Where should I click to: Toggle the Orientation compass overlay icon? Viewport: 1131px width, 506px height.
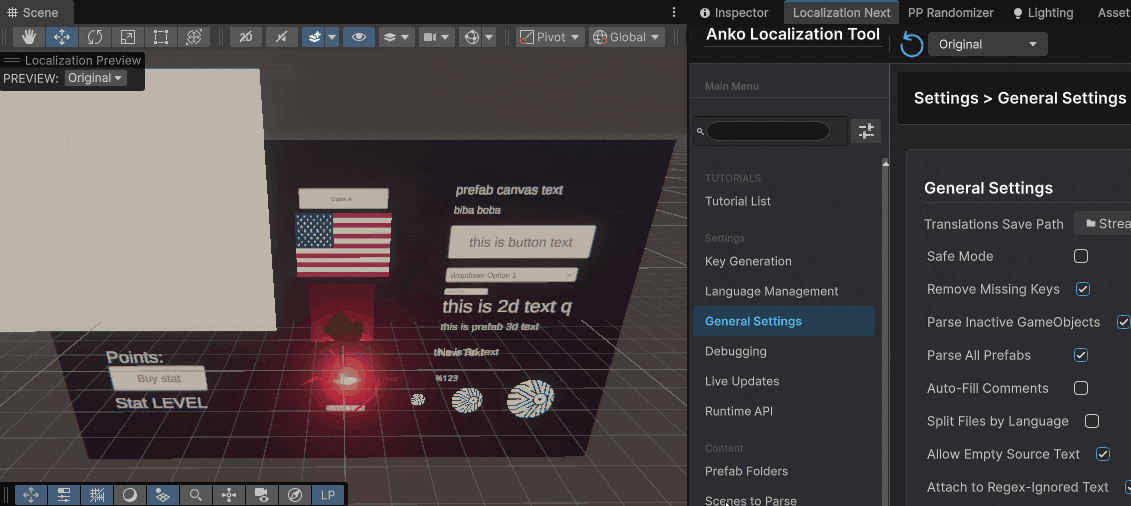click(x=294, y=494)
